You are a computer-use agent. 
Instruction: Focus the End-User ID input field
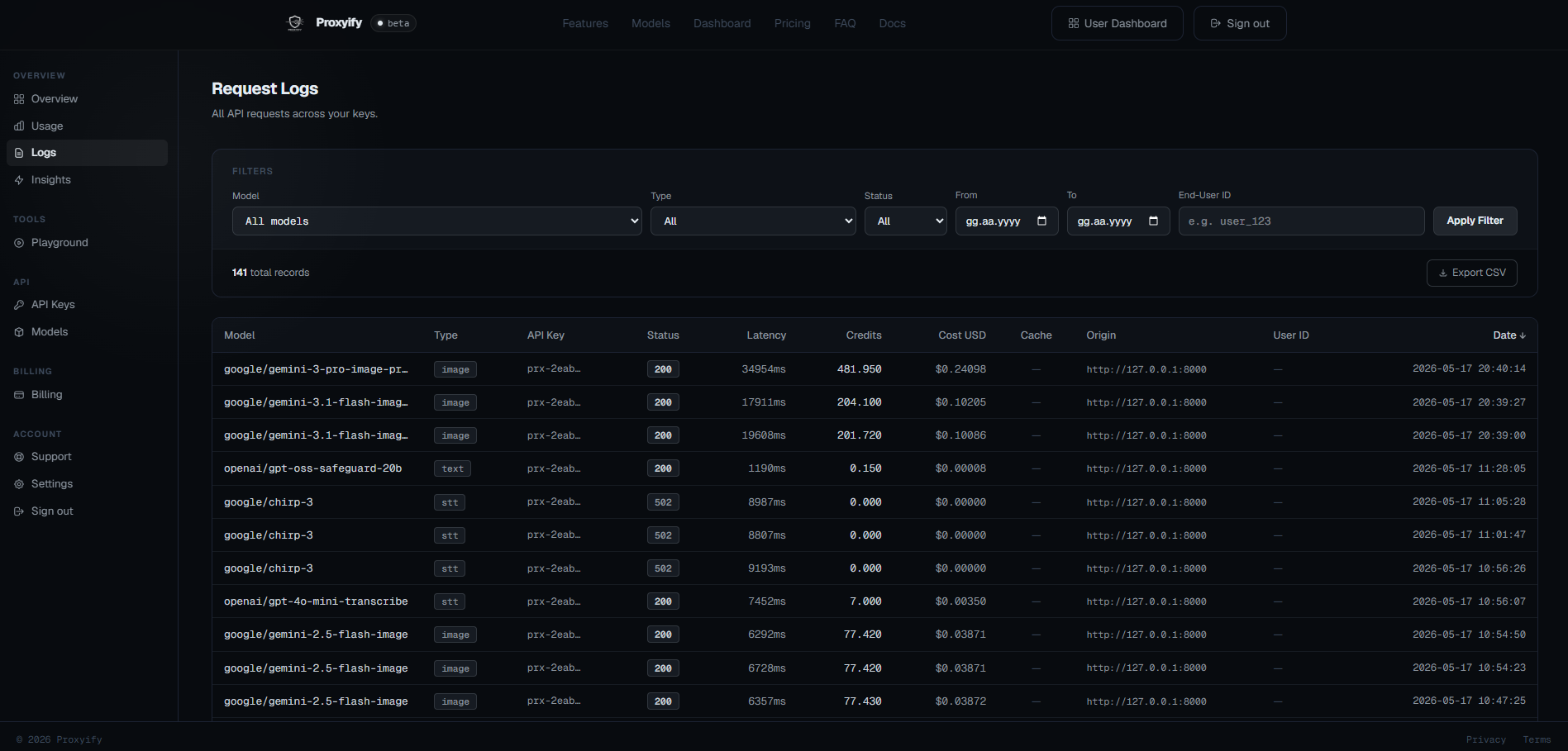pyautogui.click(x=1301, y=221)
